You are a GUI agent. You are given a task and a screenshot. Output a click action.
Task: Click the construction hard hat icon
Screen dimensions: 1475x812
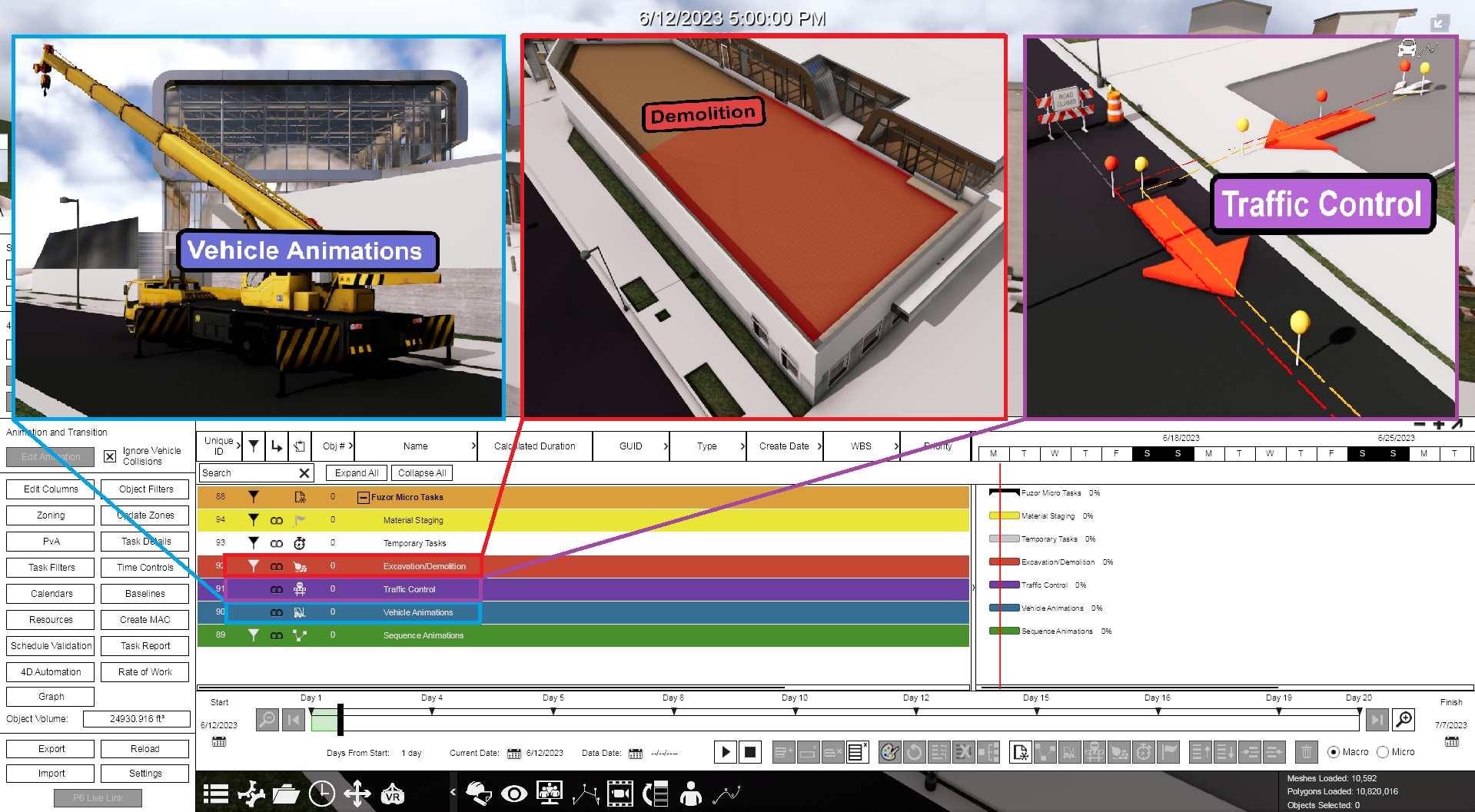click(x=478, y=794)
